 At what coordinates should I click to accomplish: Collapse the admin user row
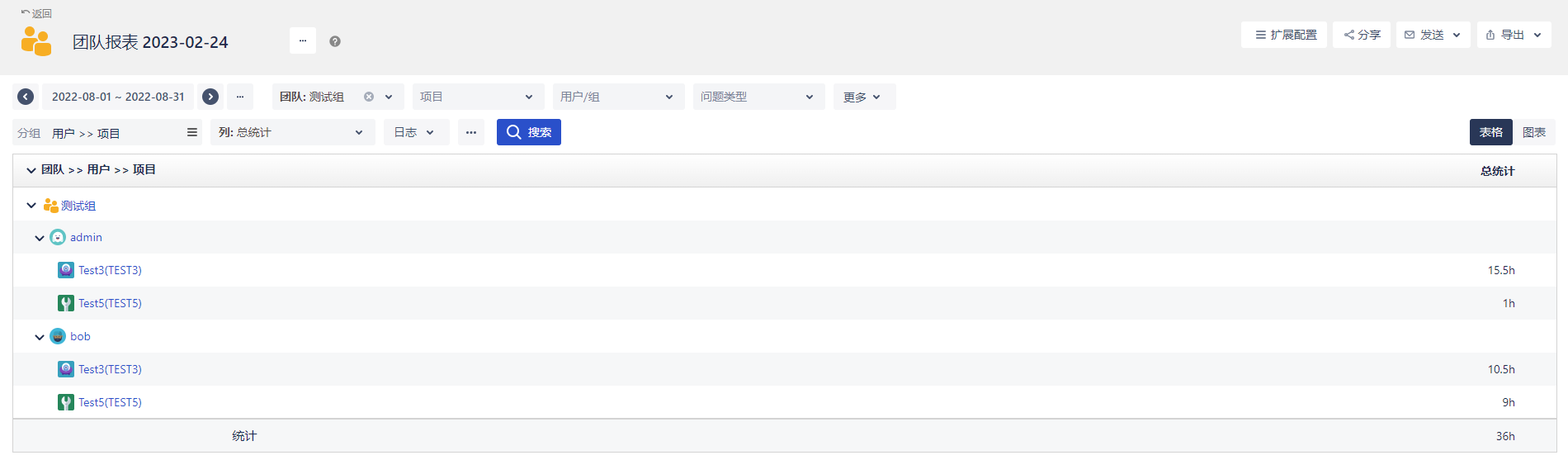tap(40, 238)
